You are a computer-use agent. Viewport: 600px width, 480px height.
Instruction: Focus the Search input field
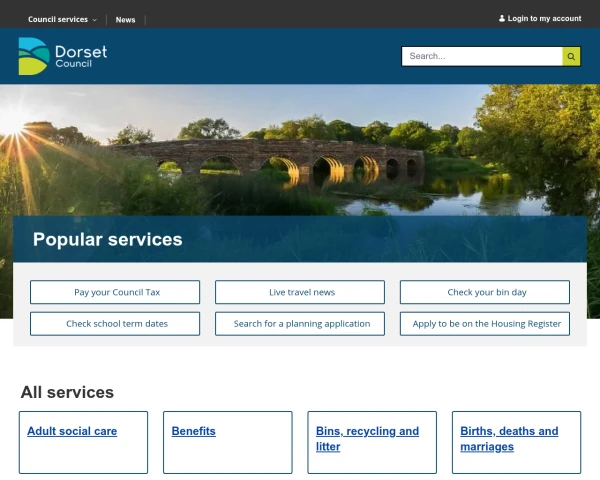click(482, 56)
